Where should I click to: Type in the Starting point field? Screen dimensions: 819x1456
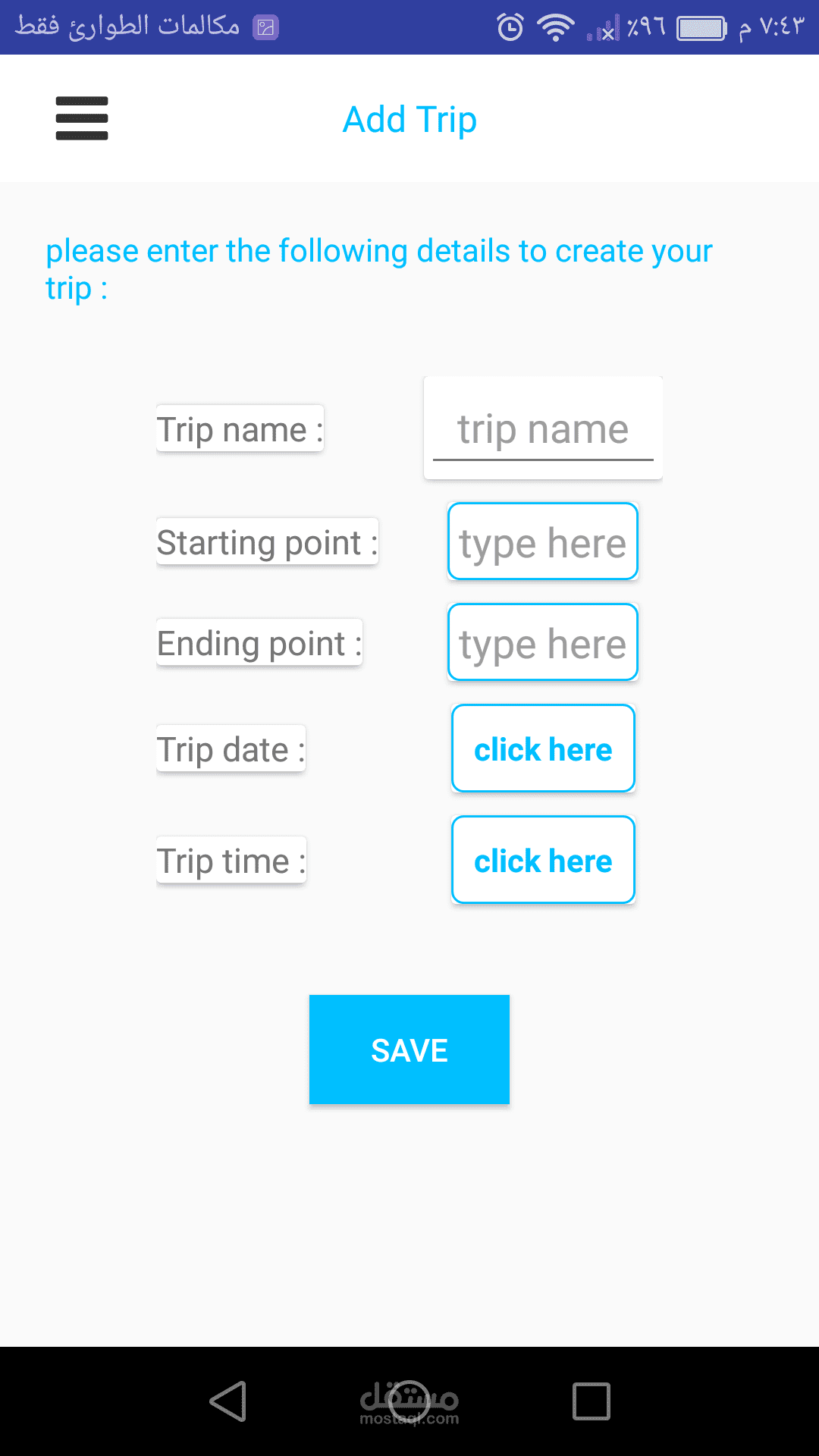pos(543,542)
